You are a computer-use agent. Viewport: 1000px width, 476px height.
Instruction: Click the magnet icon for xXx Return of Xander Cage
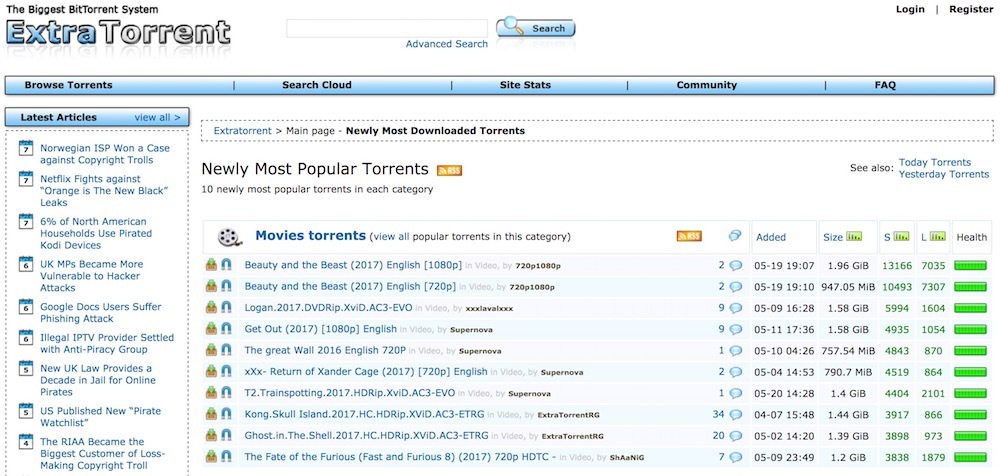226,372
